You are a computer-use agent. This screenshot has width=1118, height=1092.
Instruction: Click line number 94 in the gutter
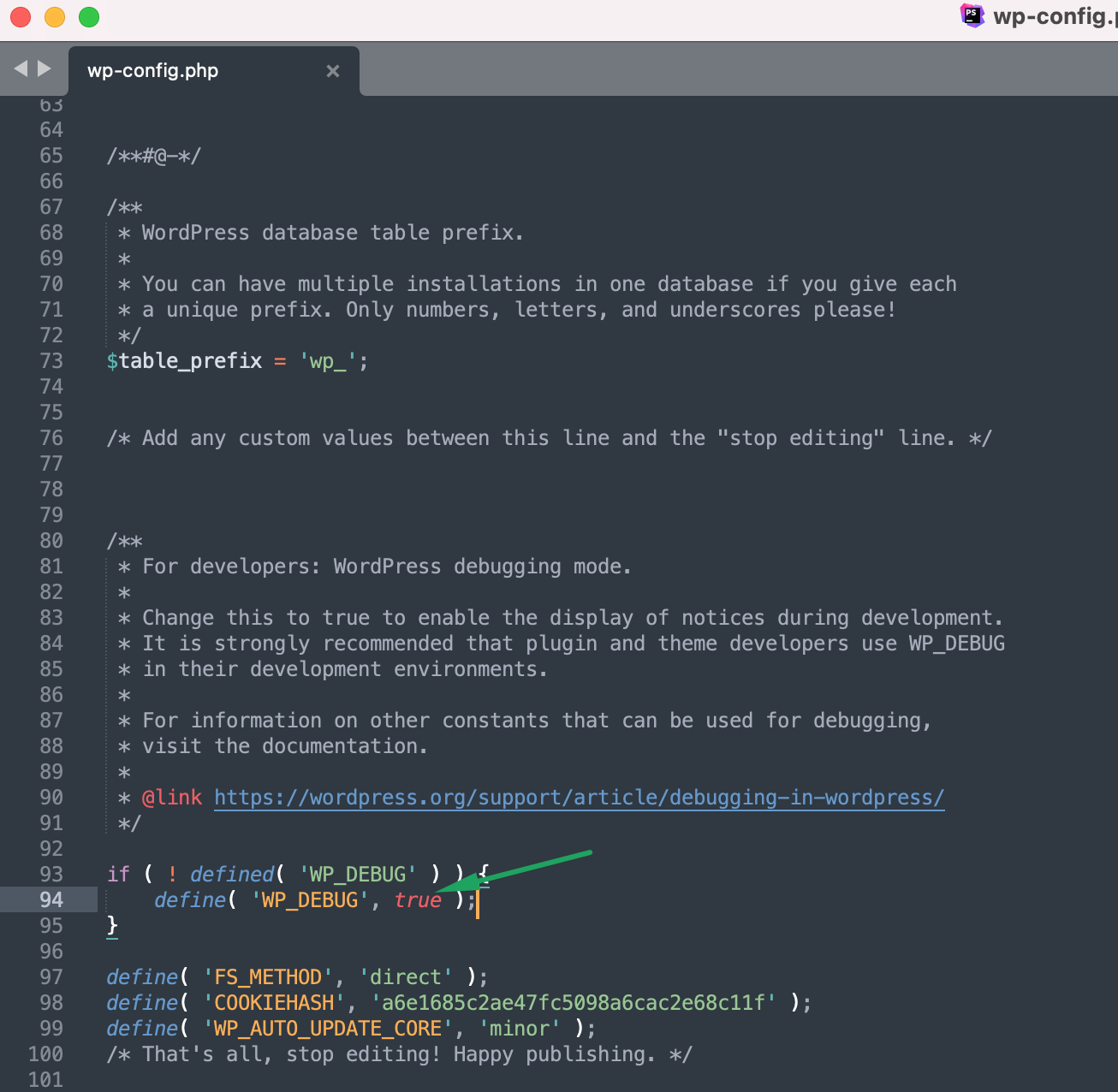[51, 900]
